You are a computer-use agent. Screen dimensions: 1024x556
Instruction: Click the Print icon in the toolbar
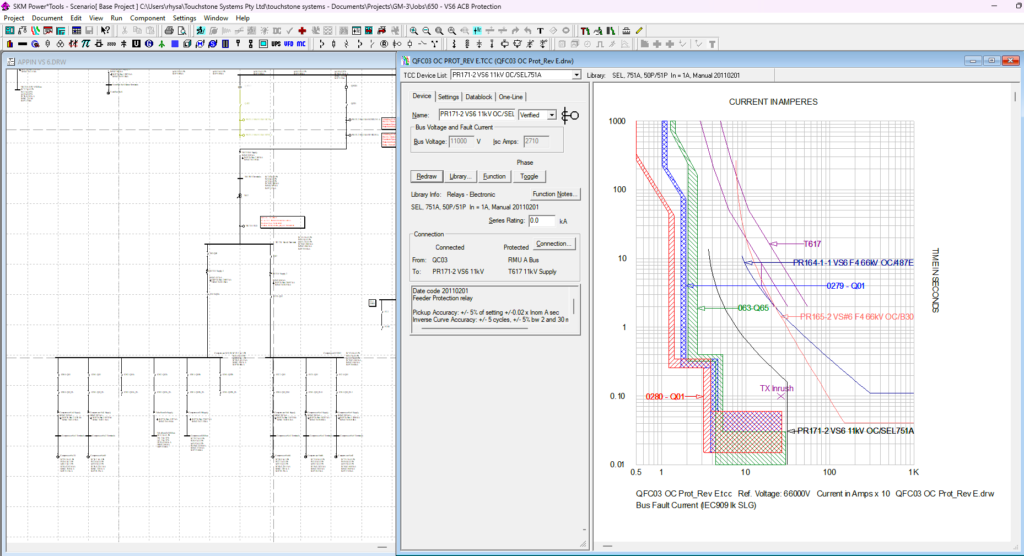click(168, 31)
